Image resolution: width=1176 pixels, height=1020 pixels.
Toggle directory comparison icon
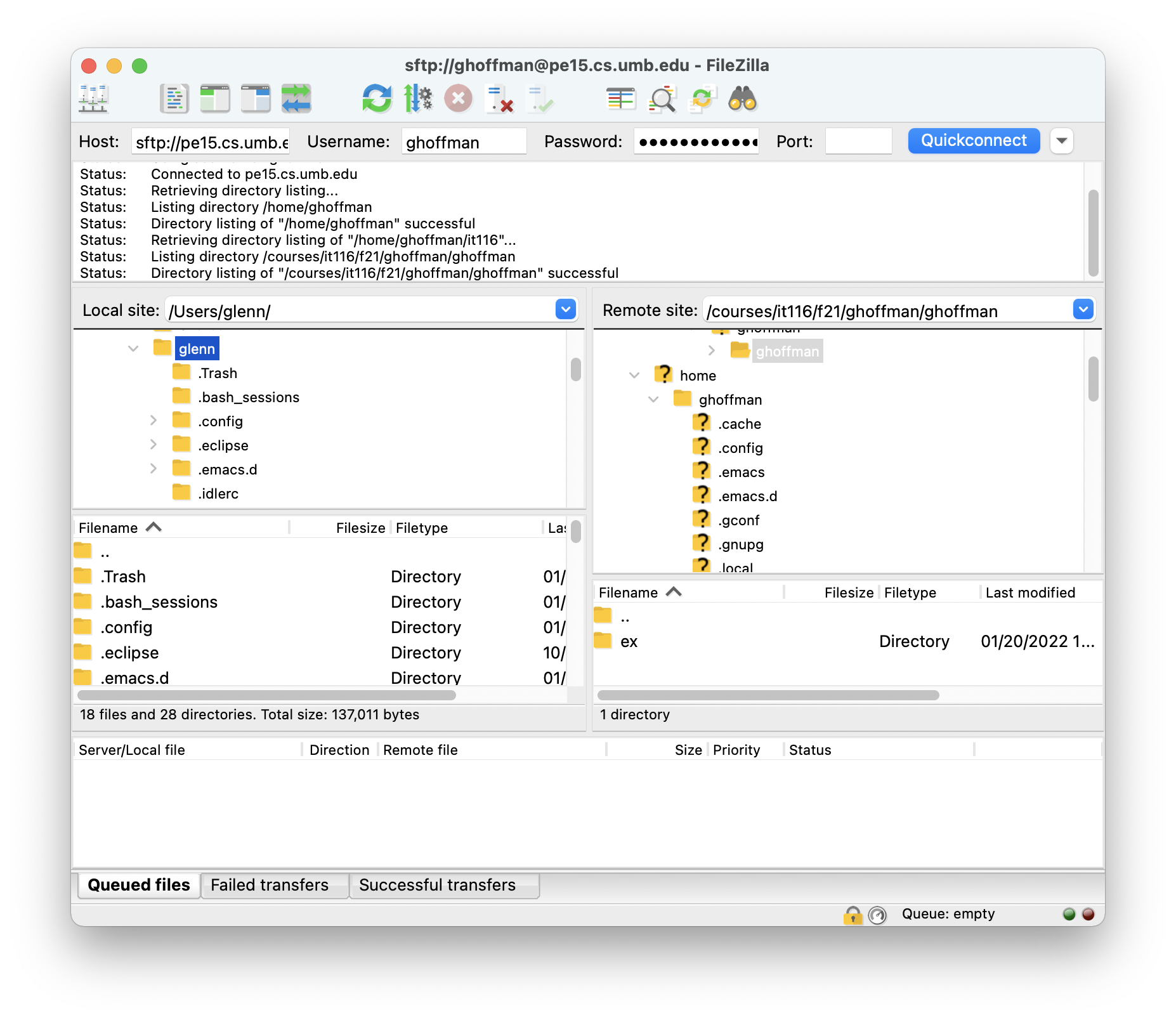click(662, 99)
